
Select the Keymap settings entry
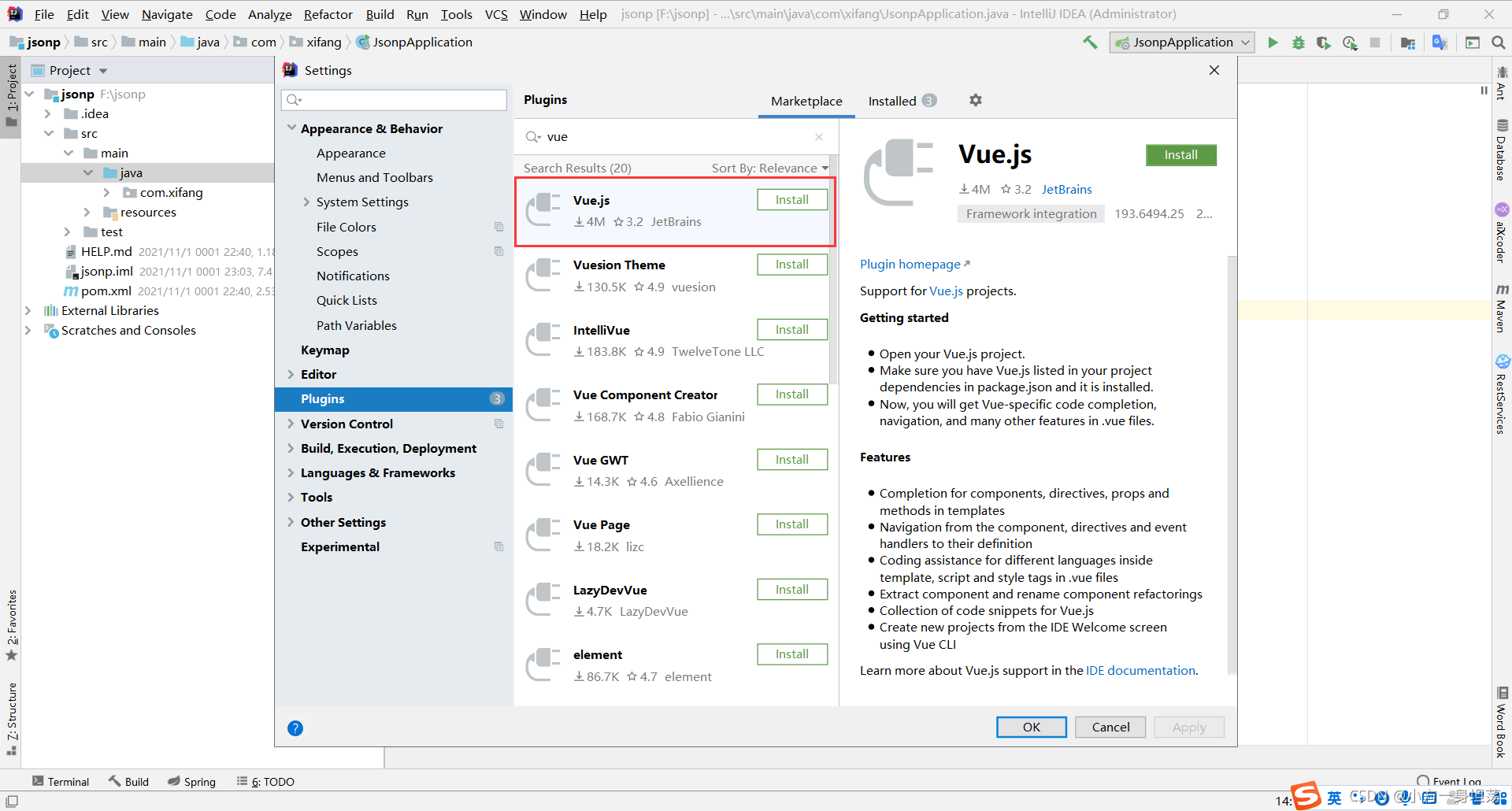[x=324, y=350]
